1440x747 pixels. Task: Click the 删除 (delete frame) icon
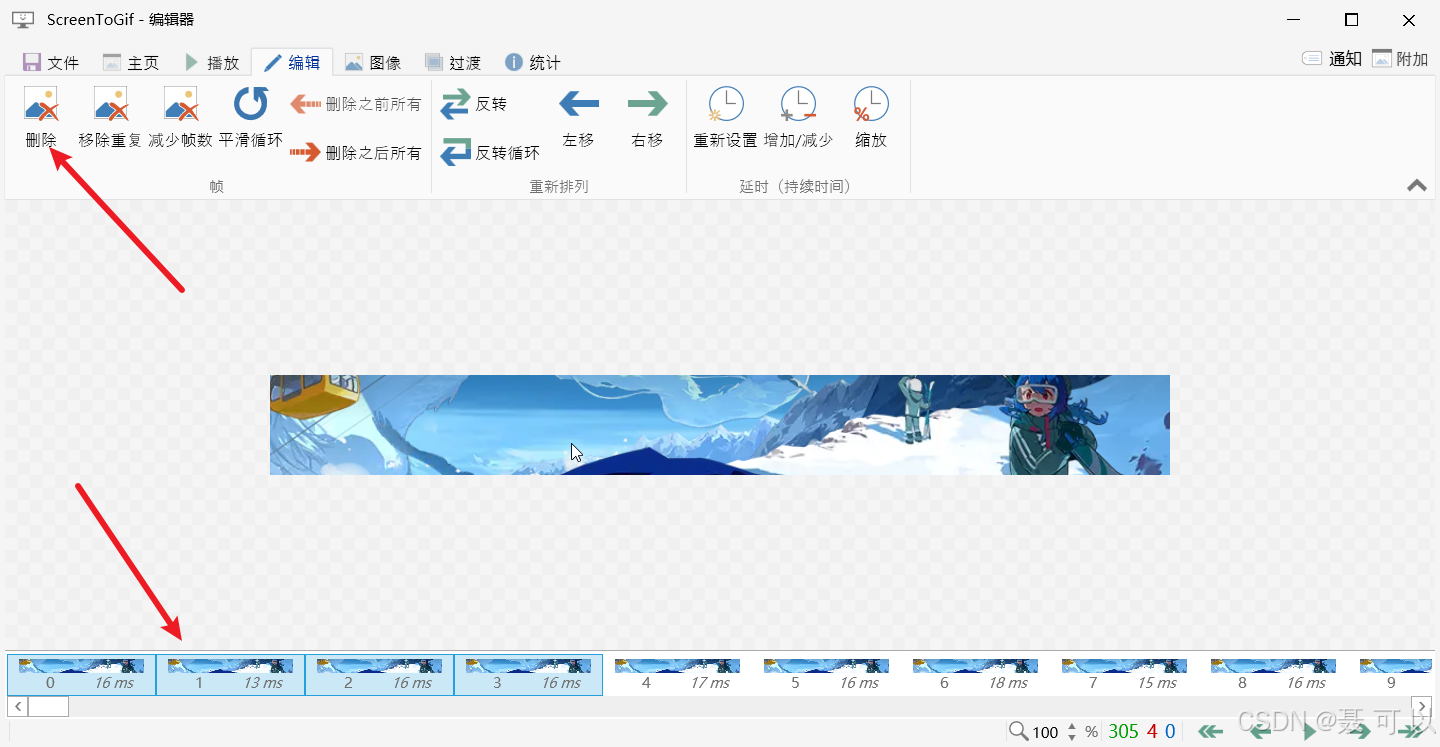click(41, 104)
